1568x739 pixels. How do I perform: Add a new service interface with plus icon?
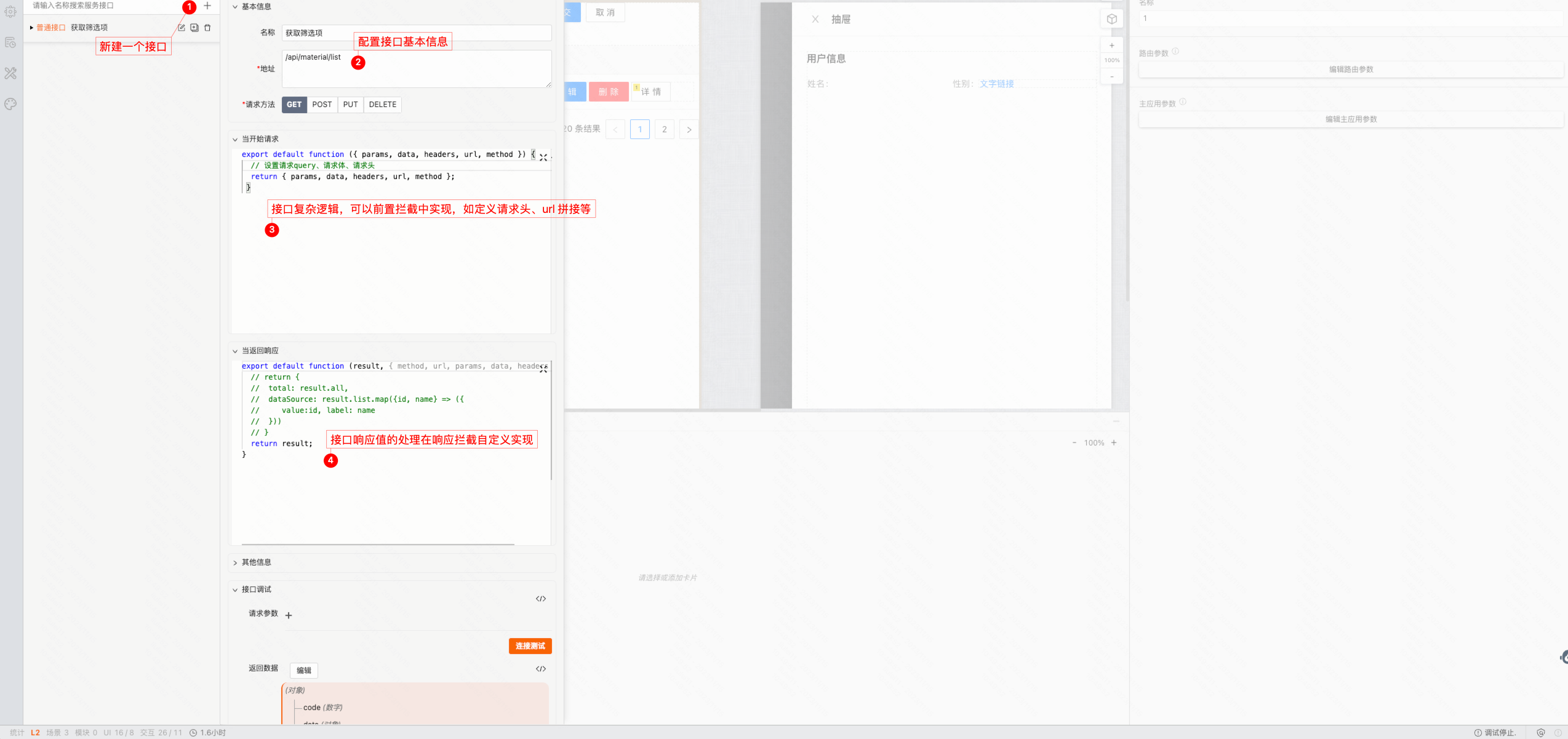[x=207, y=6]
